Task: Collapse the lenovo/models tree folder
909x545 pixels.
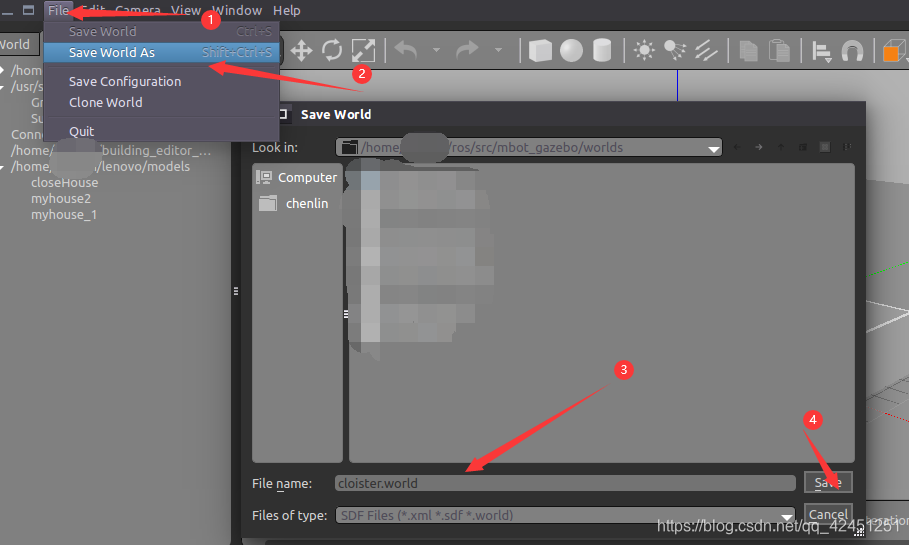Action: pyautogui.click(x=2, y=167)
